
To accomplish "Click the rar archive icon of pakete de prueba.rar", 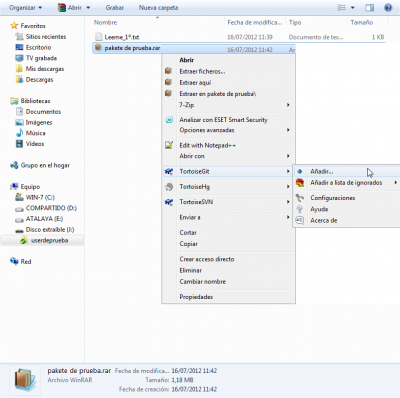I will click(x=98, y=48).
